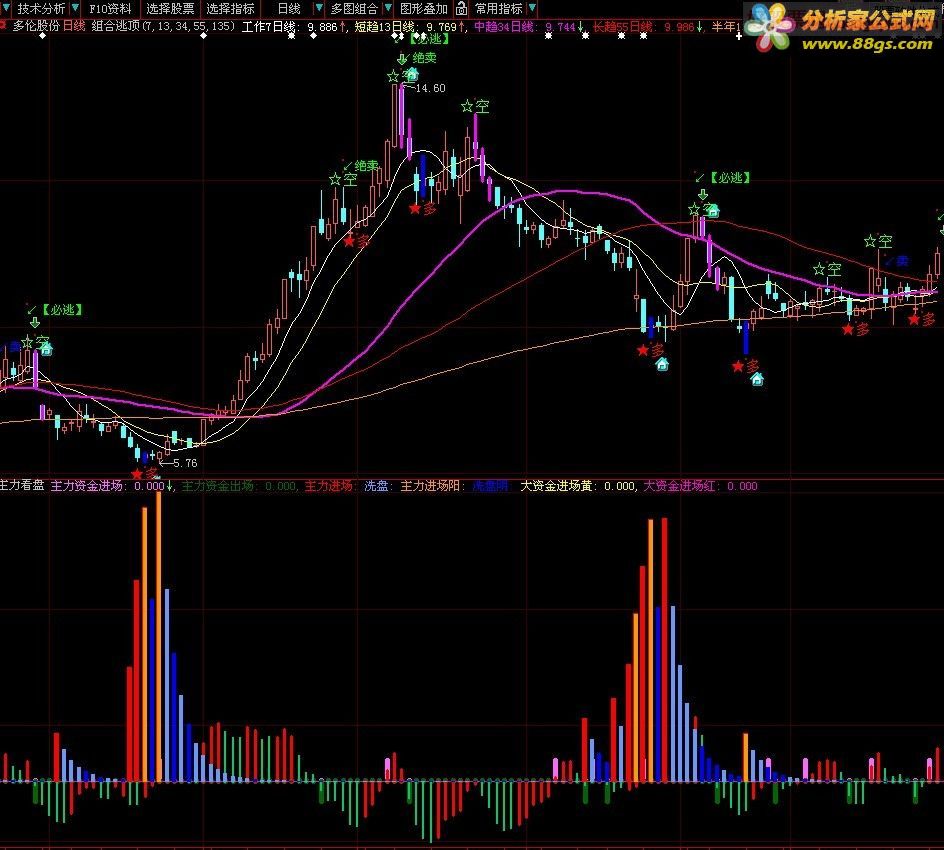Viewport: 944px width, 850px height.
Task: Click the blue 卖 signal near the right edge
Action: click(902, 261)
